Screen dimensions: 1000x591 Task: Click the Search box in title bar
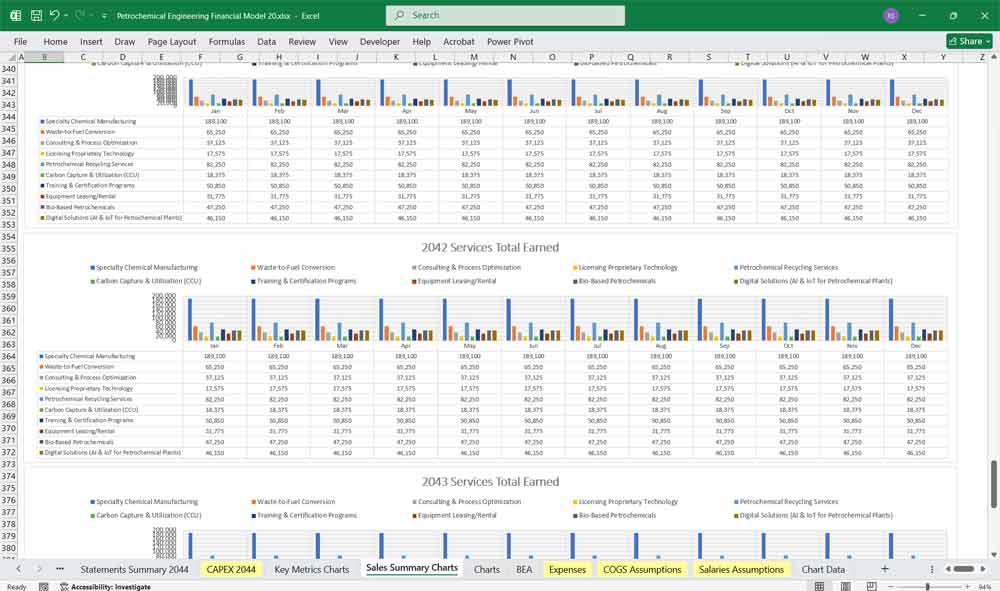(x=504, y=15)
